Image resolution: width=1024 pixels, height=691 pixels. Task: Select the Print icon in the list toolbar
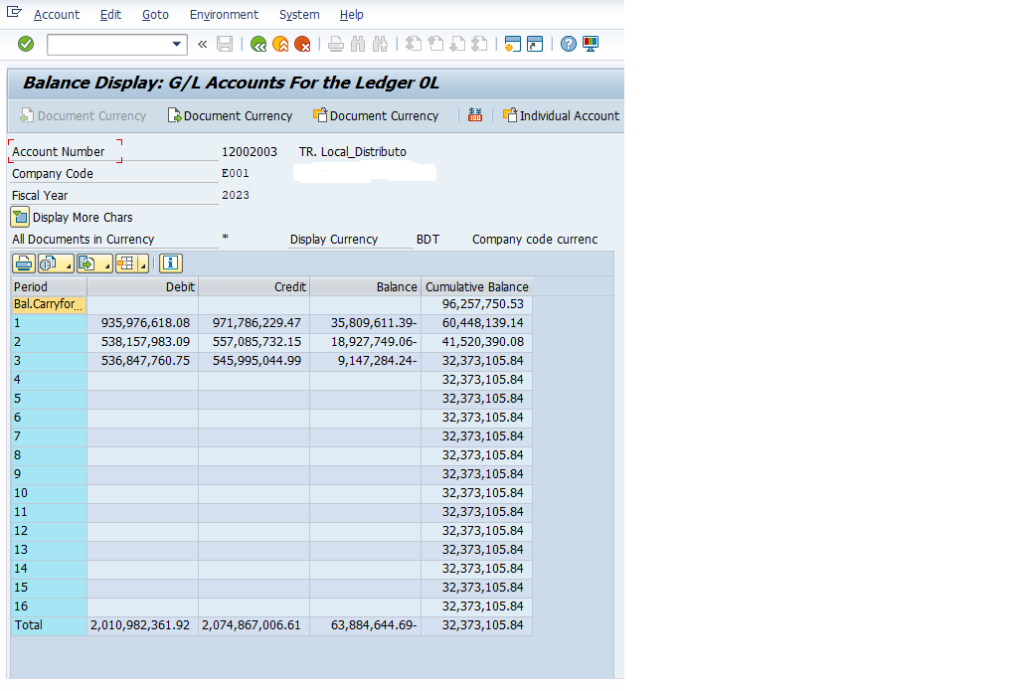23,263
